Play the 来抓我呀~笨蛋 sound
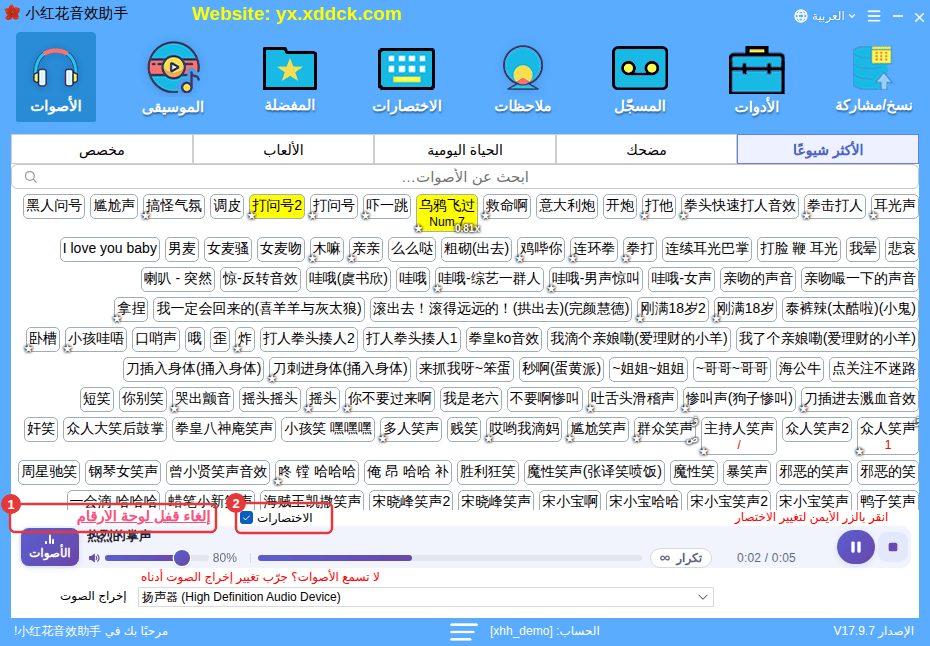Screen dimensions: 930x646 click(464, 369)
